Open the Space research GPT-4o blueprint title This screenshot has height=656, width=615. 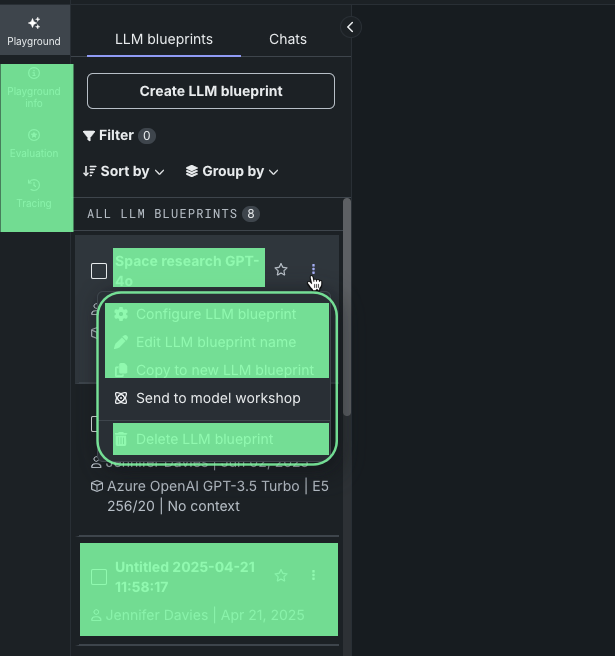tap(187, 271)
